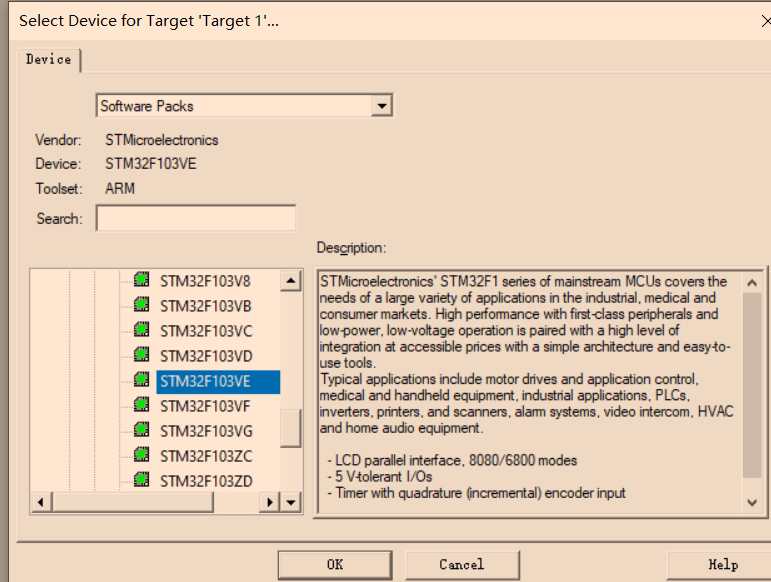Click device list scroll right arrow

(269, 502)
